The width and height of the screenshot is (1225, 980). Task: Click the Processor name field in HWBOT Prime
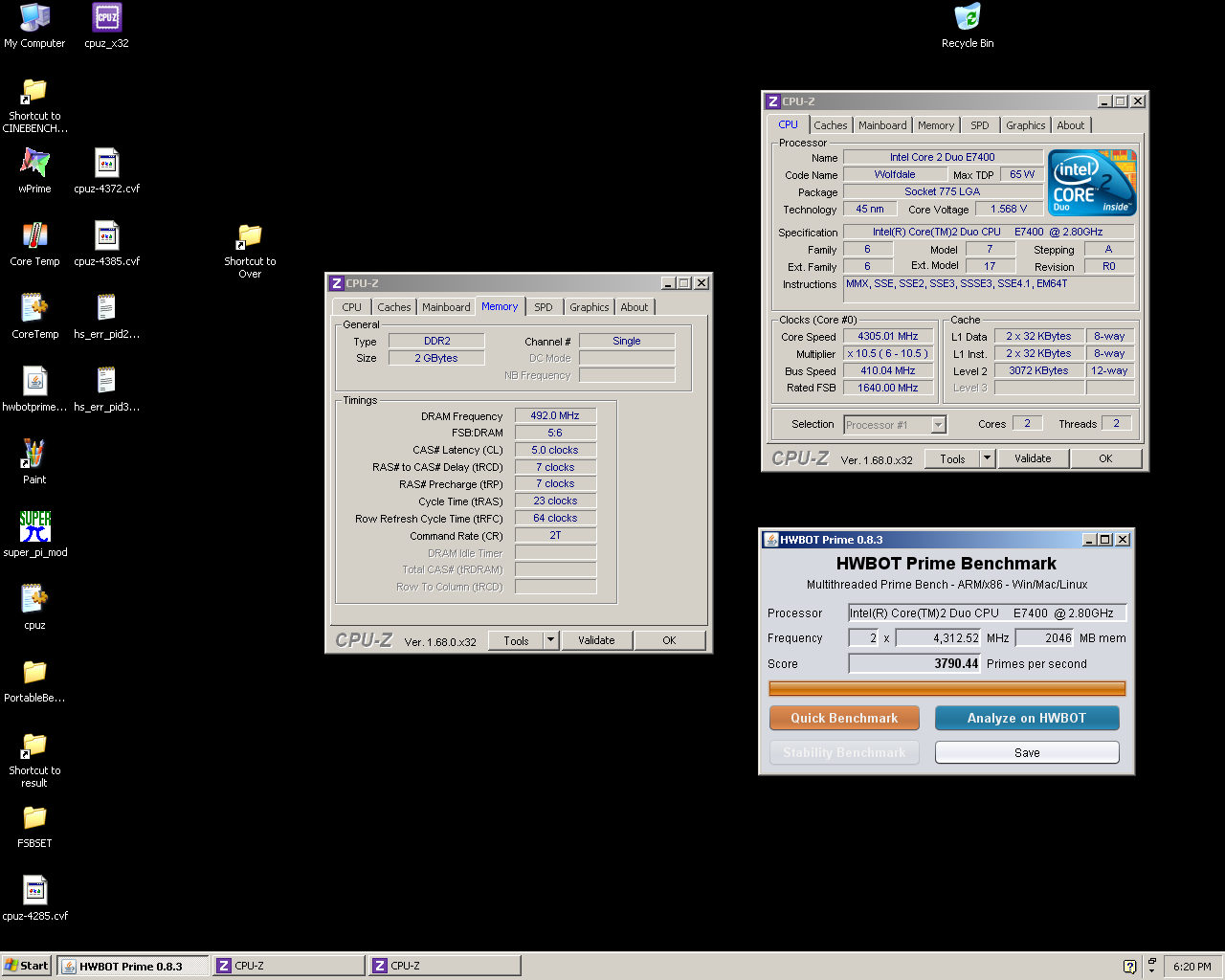pyautogui.click(x=988, y=612)
